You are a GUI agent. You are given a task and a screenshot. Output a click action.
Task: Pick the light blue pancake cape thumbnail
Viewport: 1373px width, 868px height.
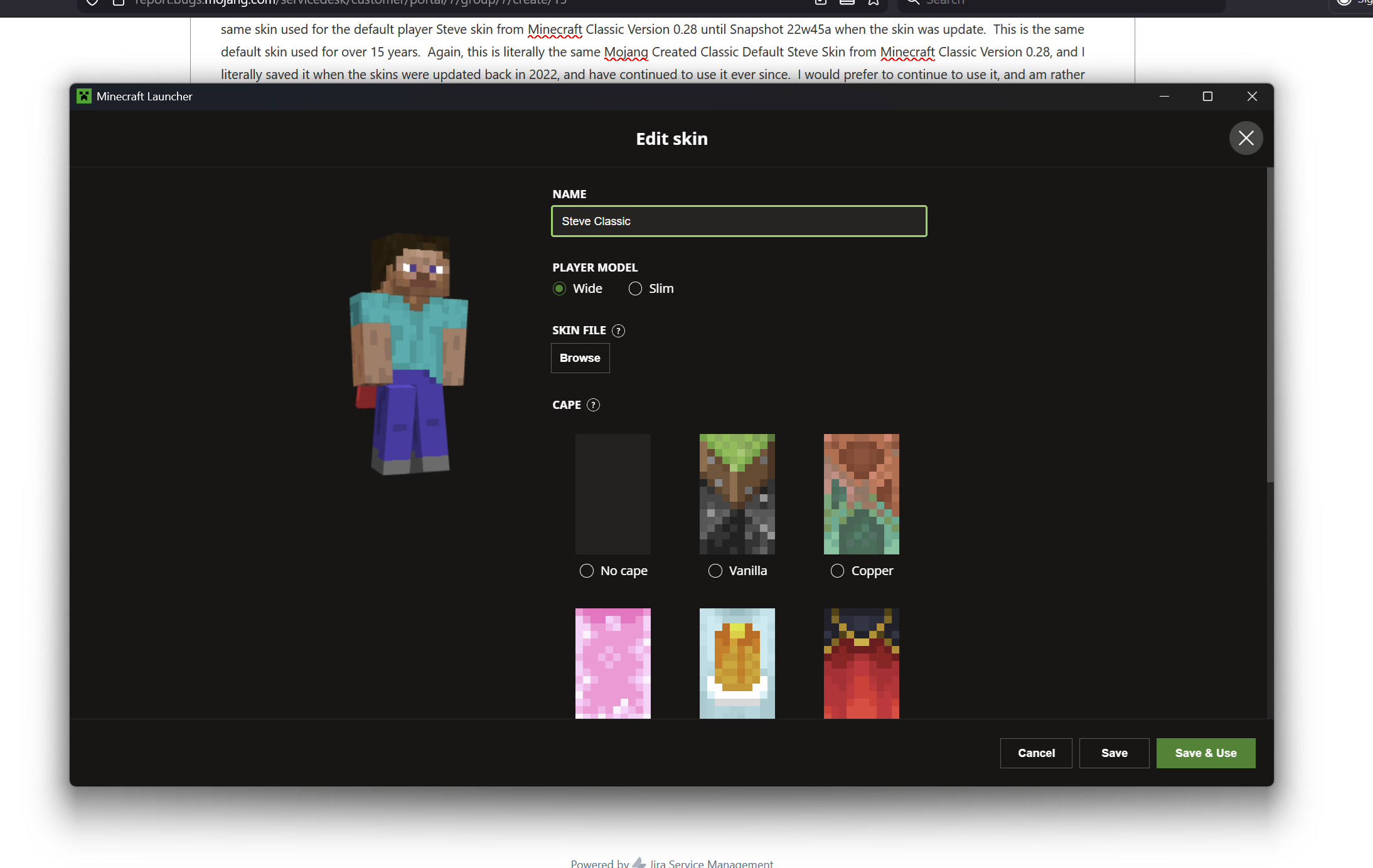tap(737, 663)
